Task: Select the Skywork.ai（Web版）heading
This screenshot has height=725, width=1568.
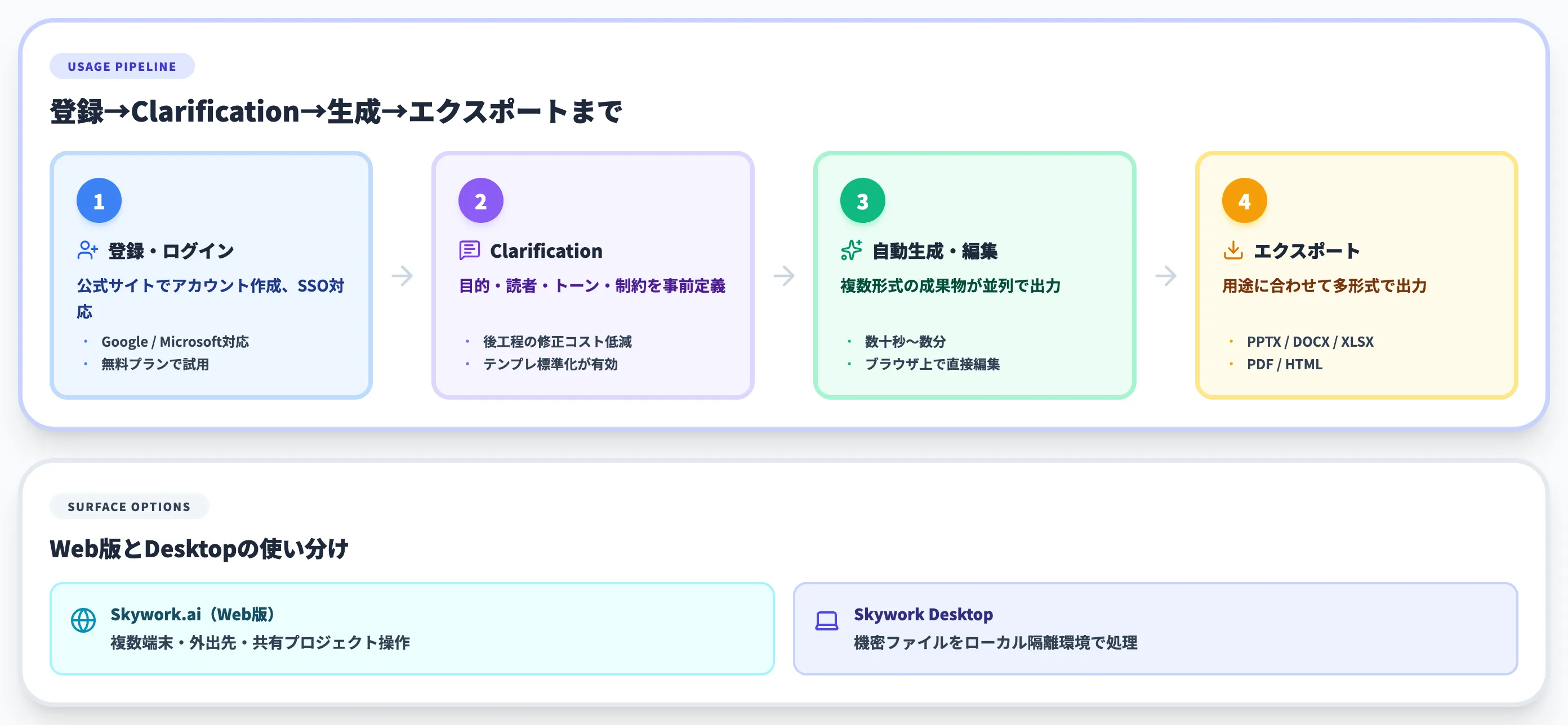Action: coord(193,614)
